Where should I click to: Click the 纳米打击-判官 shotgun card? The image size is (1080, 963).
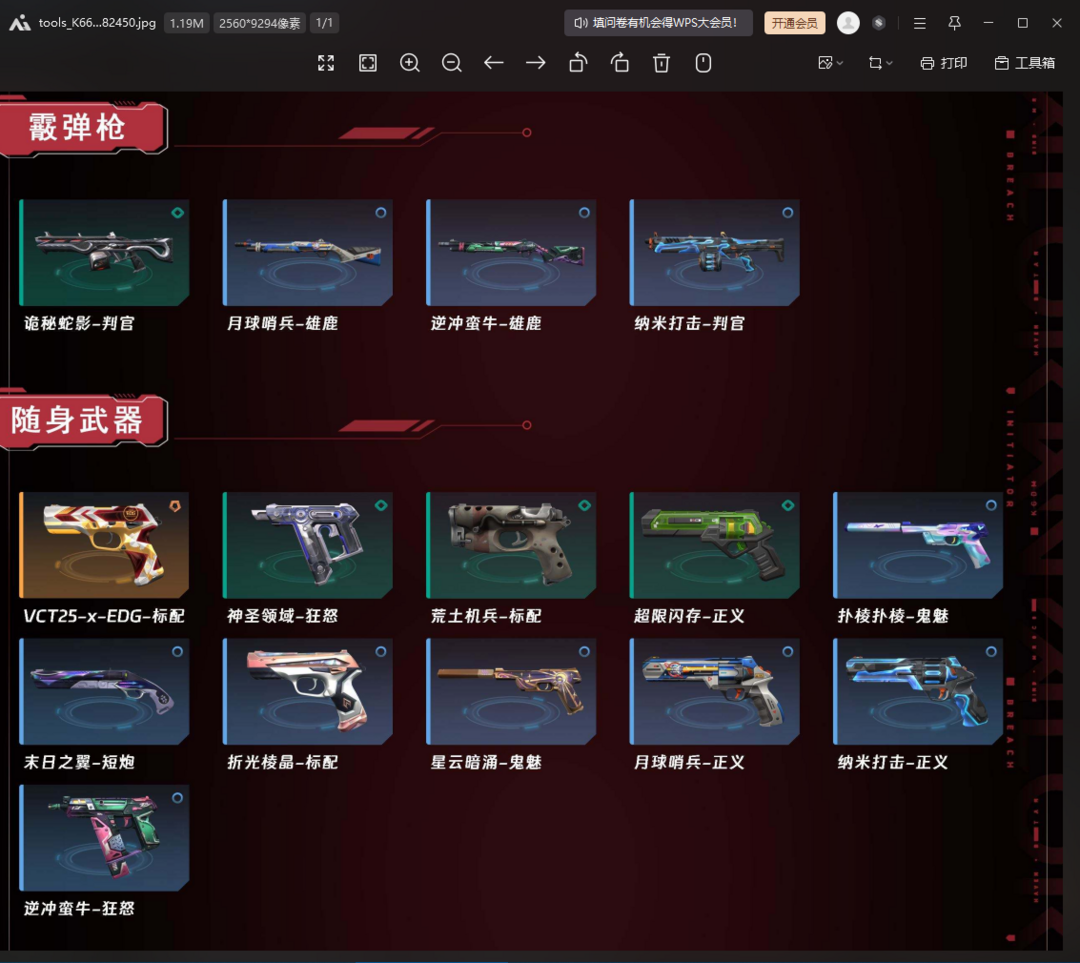pyautogui.click(x=714, y=253)
